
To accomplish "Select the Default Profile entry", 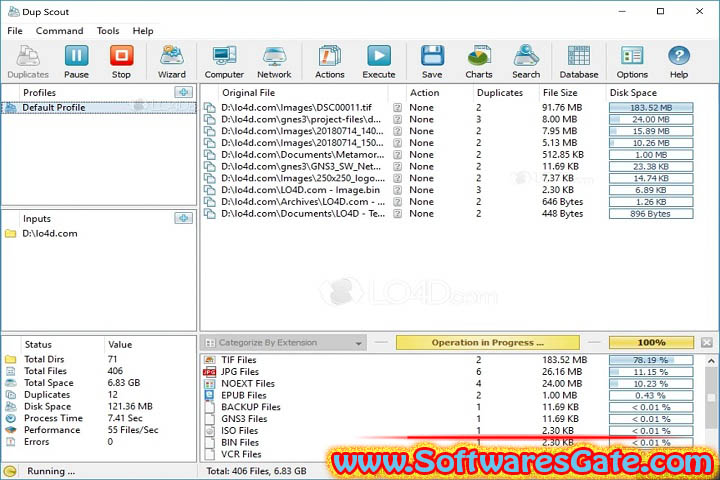I will [99, 107].
